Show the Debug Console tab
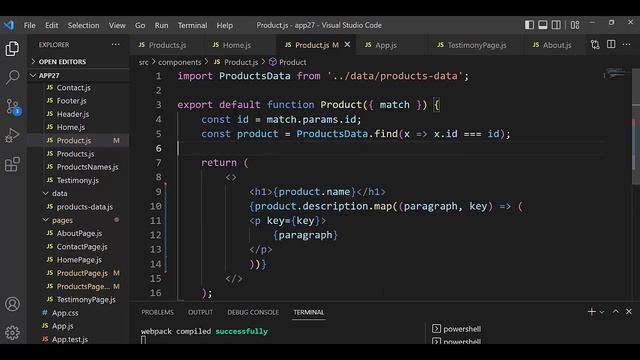Image resolution: width=640 pixels, height=360 pixels. (x=253, y=312)
